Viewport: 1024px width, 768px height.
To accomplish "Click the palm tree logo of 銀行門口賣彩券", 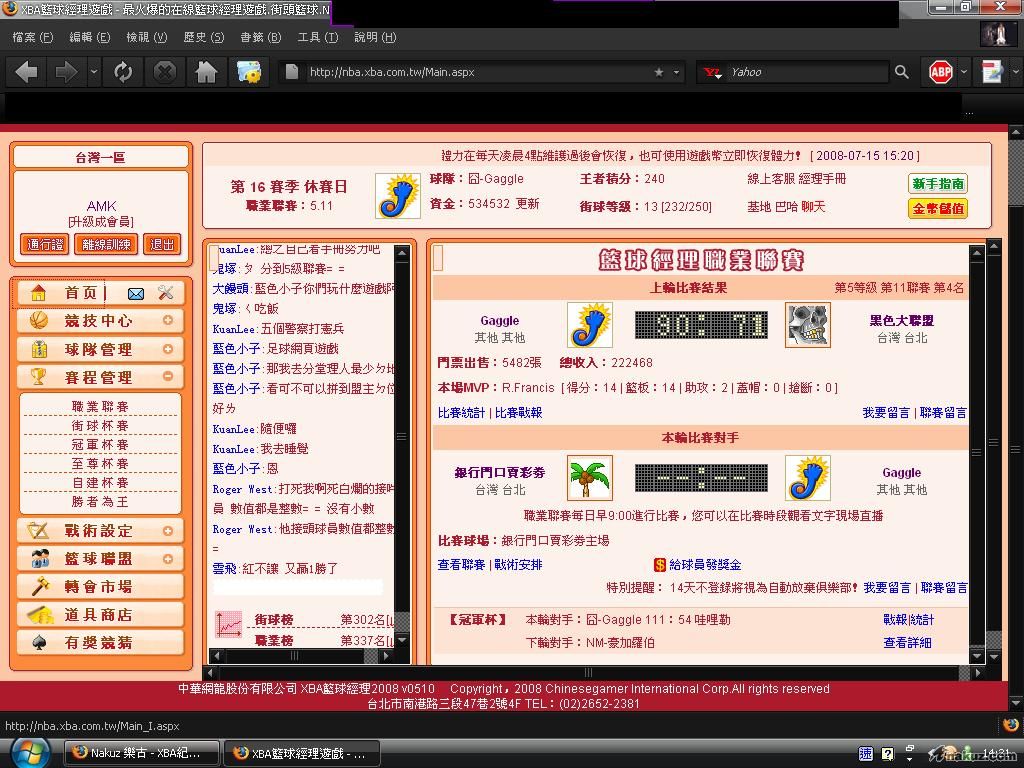I will (590, 477).
